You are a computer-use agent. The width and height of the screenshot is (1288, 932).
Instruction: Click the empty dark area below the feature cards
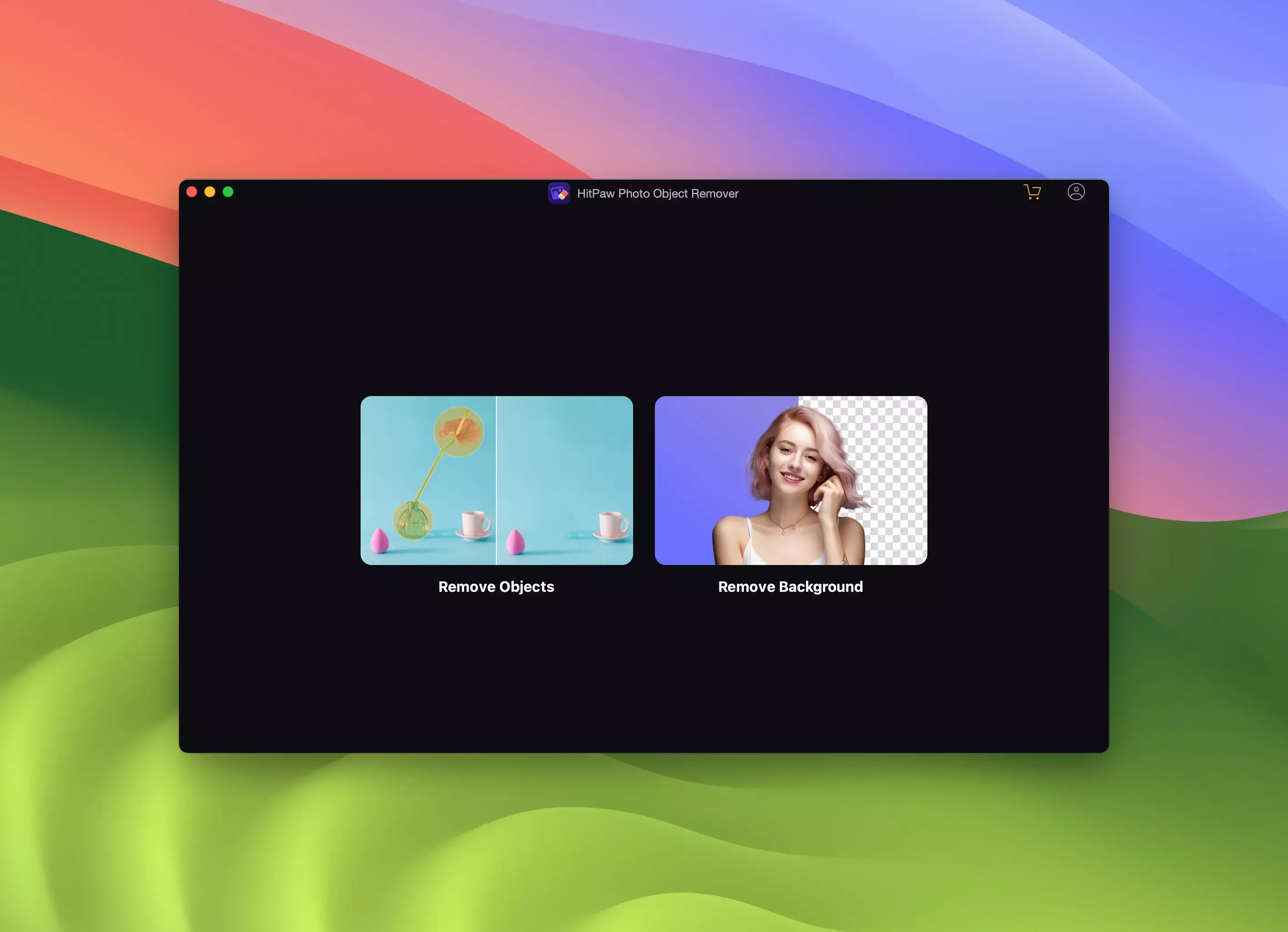(x=644, y=682)
